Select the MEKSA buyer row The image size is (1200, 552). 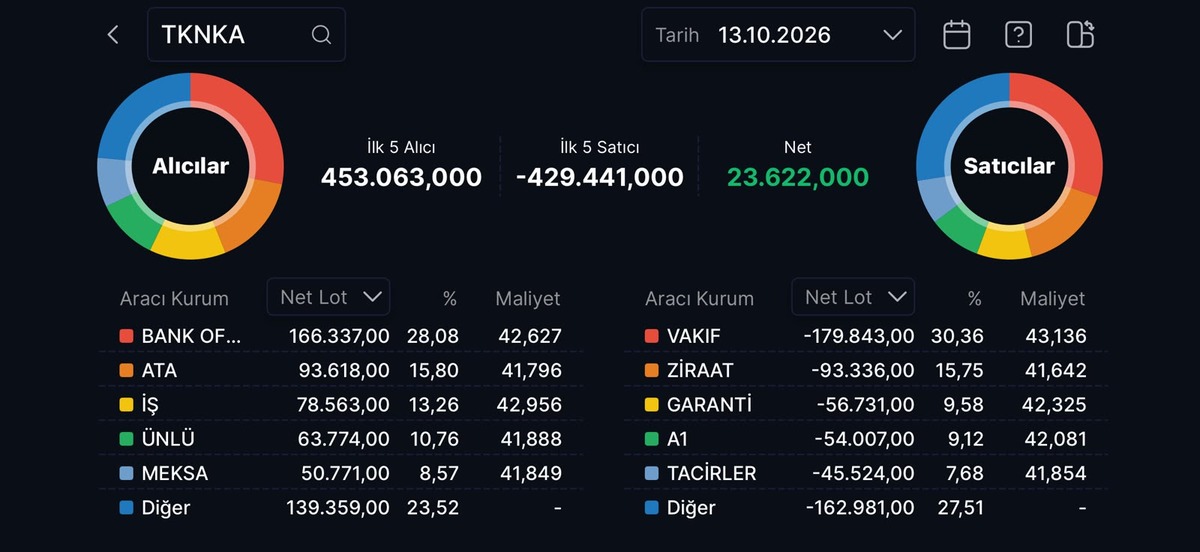340,473
